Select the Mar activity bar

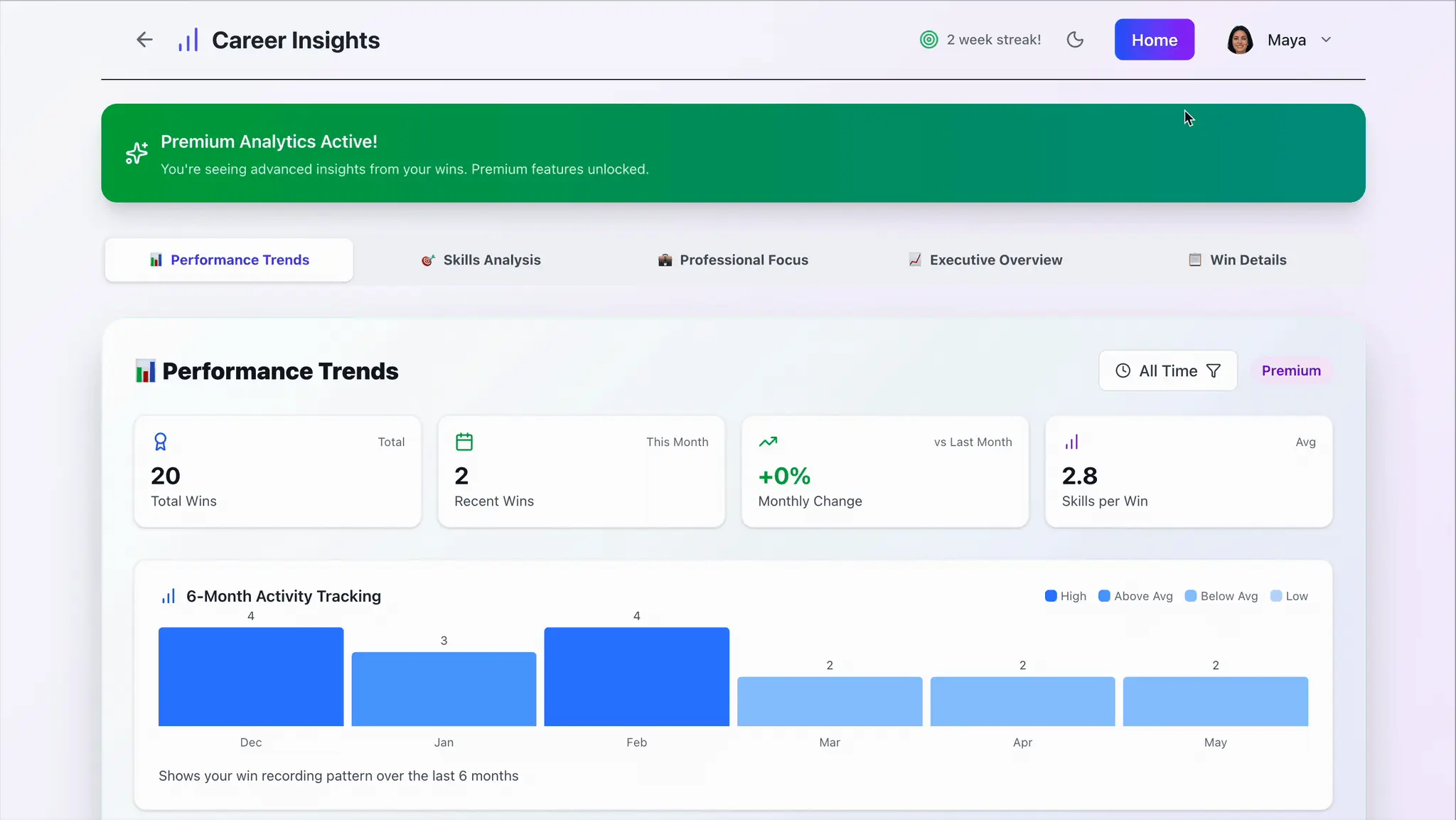click(830, 701)
